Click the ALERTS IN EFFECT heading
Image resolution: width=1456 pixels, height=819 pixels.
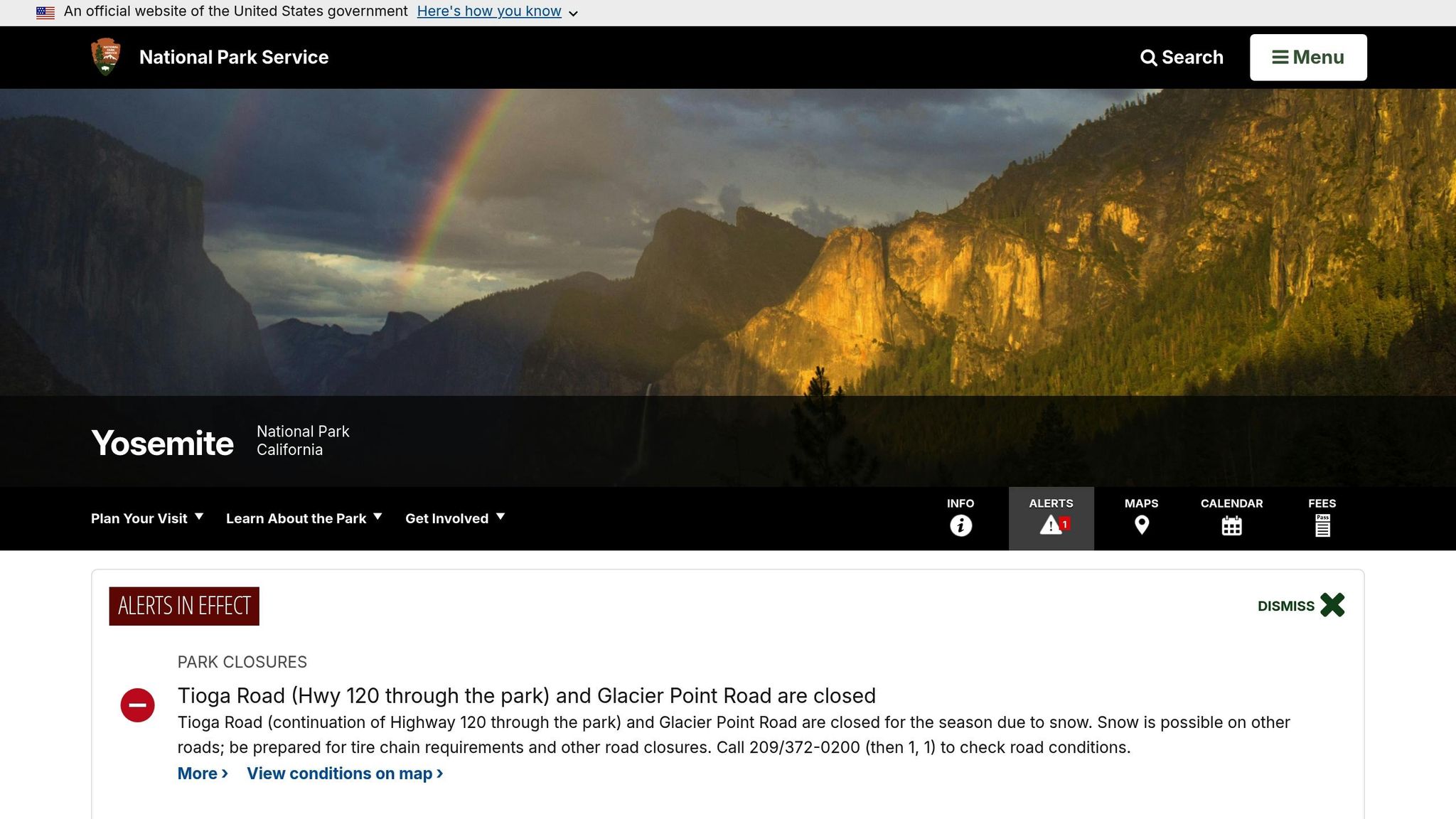[184, 606]
